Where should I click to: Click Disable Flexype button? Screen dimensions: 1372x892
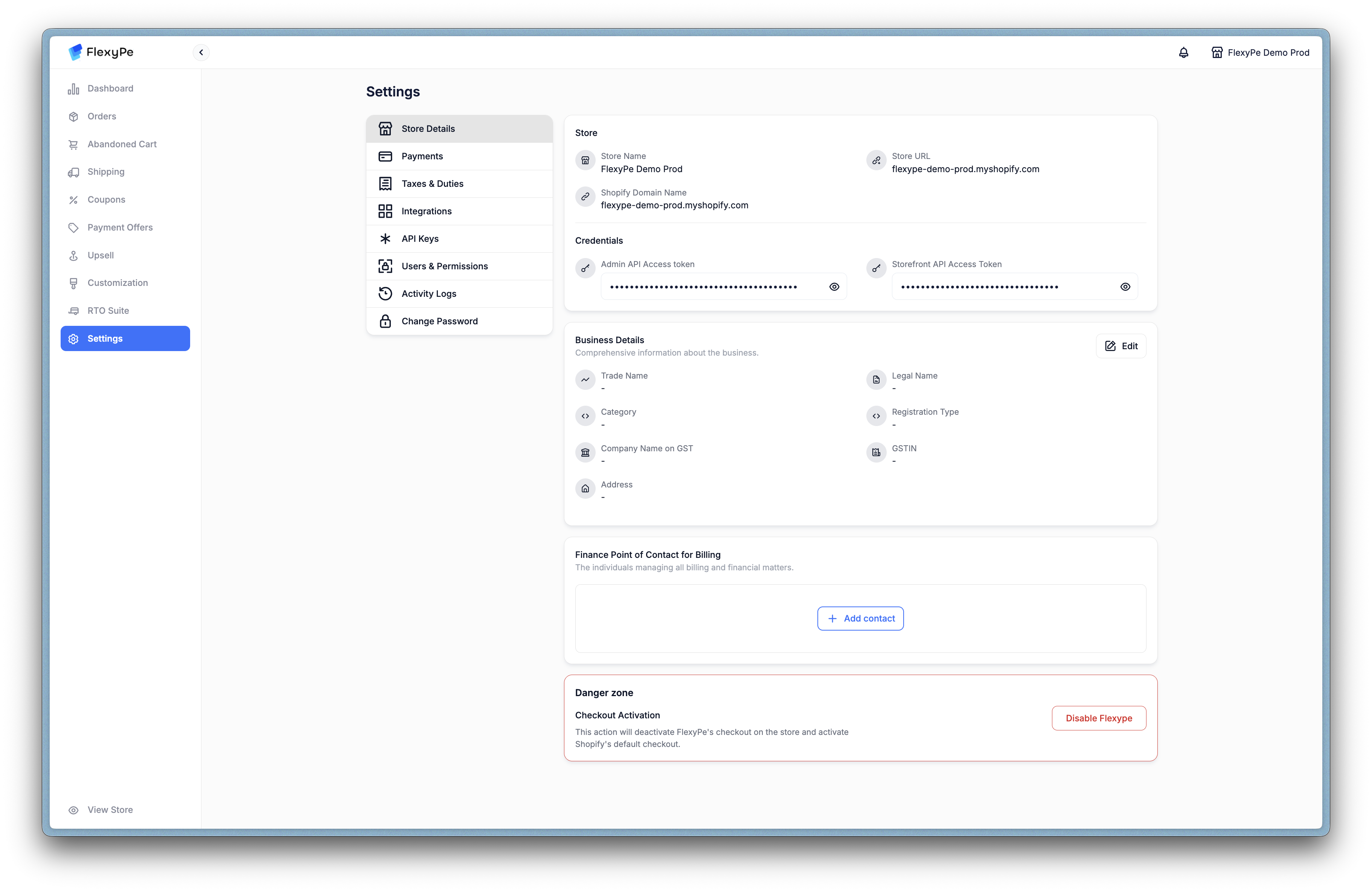[x=1098, y=718]
